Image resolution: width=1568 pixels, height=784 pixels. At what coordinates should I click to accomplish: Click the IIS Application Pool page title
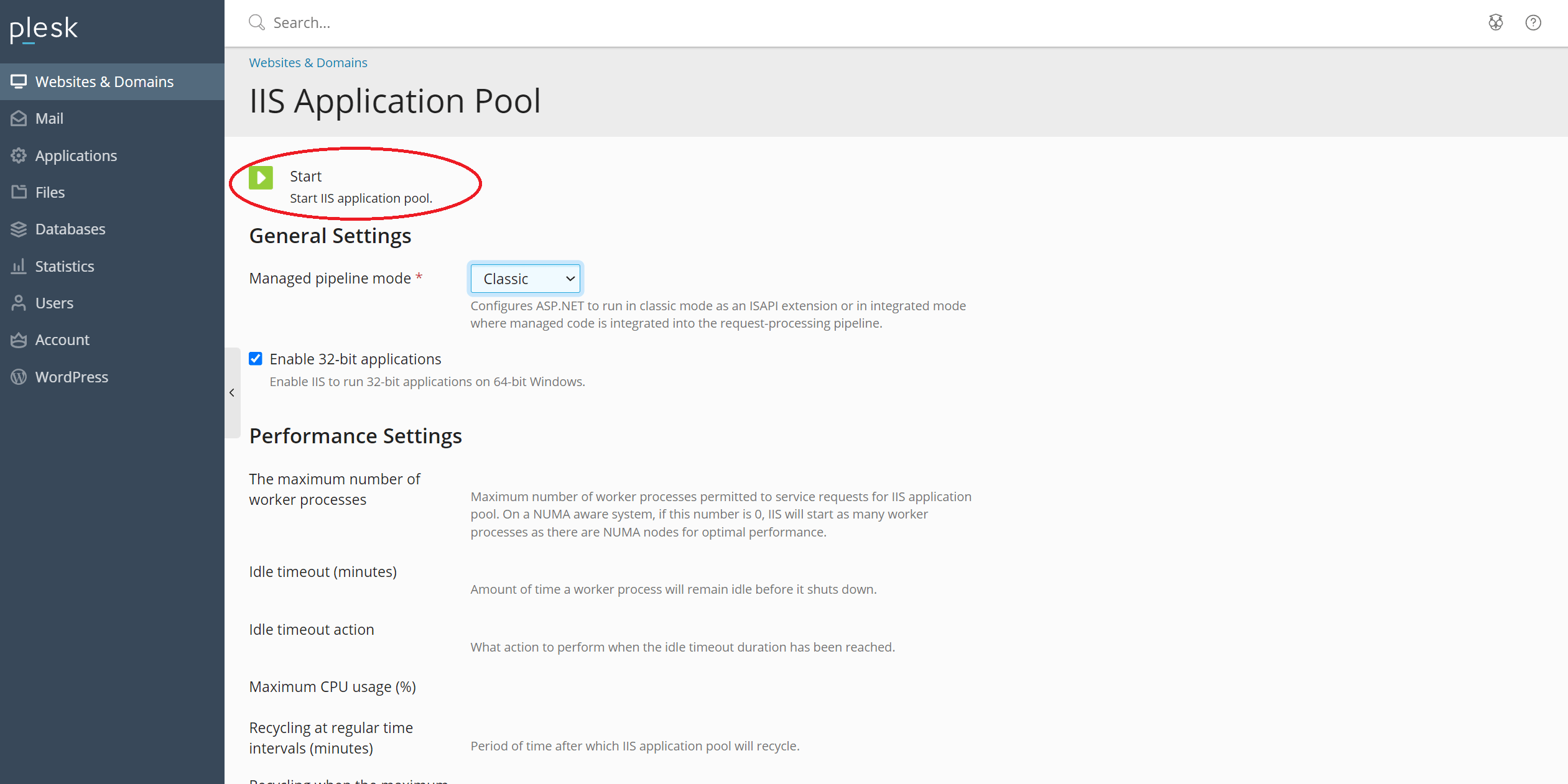[395, 101]
